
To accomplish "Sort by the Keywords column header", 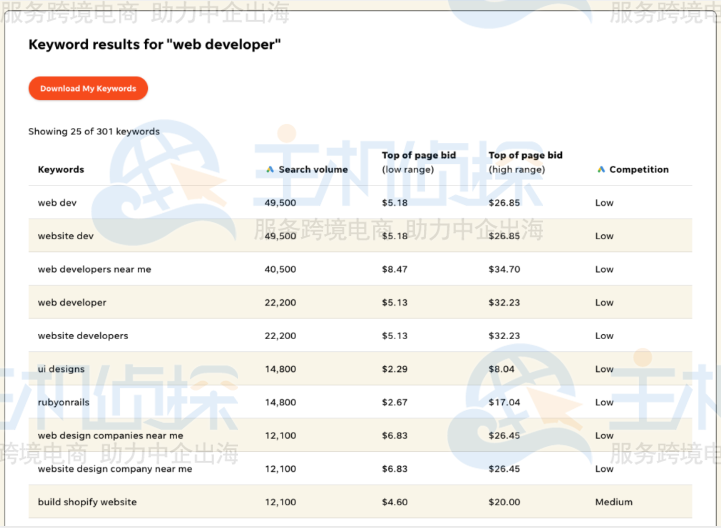I will point(61,170).
